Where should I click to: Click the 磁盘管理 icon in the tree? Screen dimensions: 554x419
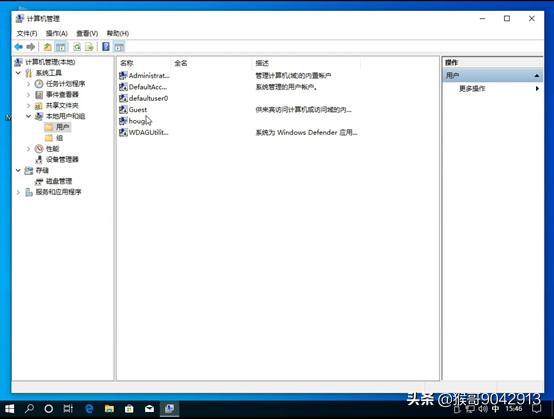(x=39, y=181)
